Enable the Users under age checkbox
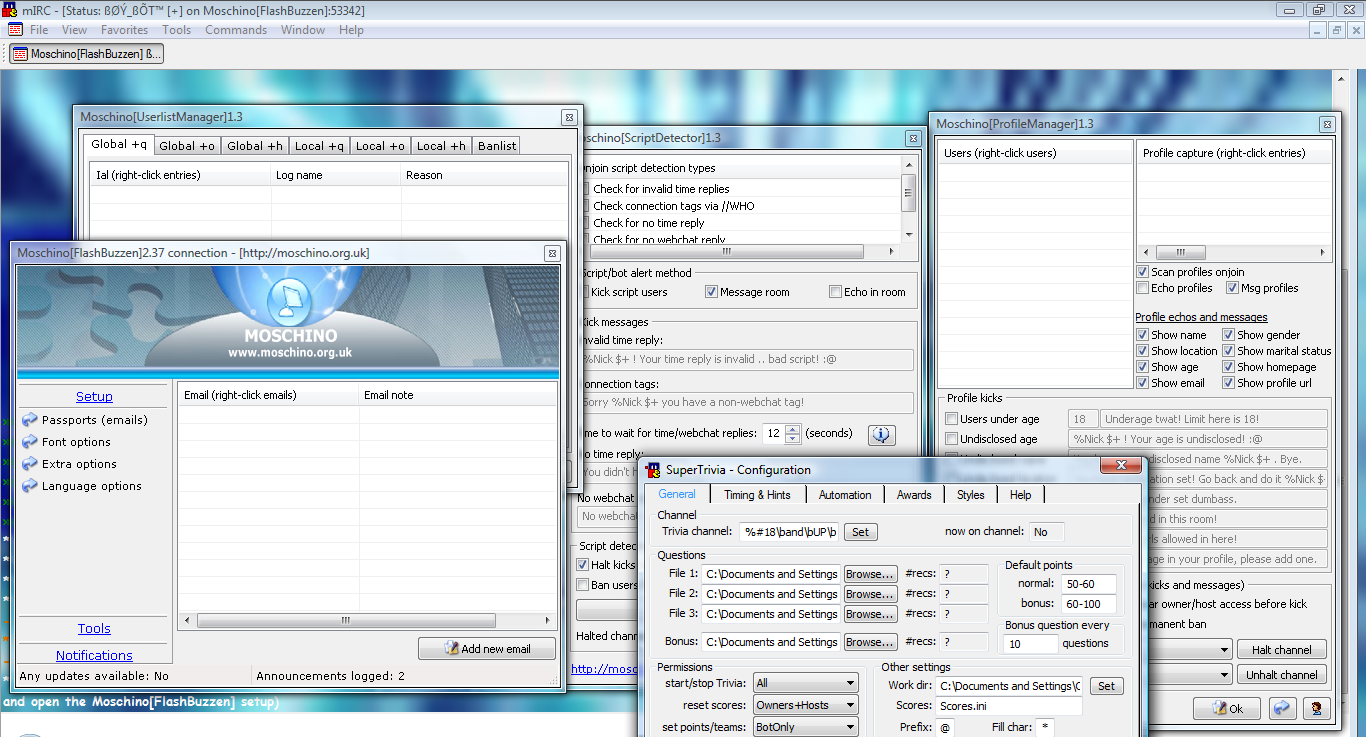1366x737 pixels. (x=952, y=419)
